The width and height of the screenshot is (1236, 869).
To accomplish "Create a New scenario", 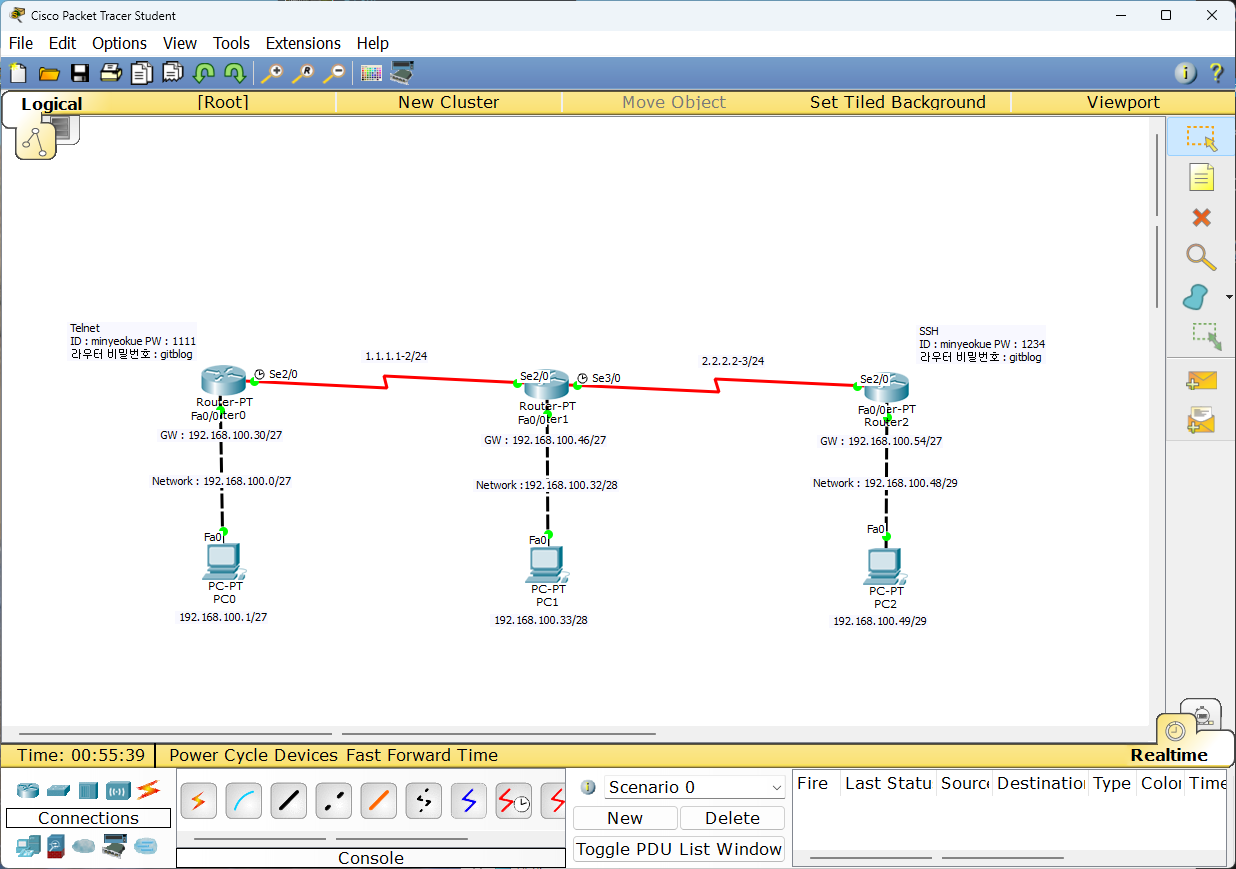I will click(x=625, y=818).
